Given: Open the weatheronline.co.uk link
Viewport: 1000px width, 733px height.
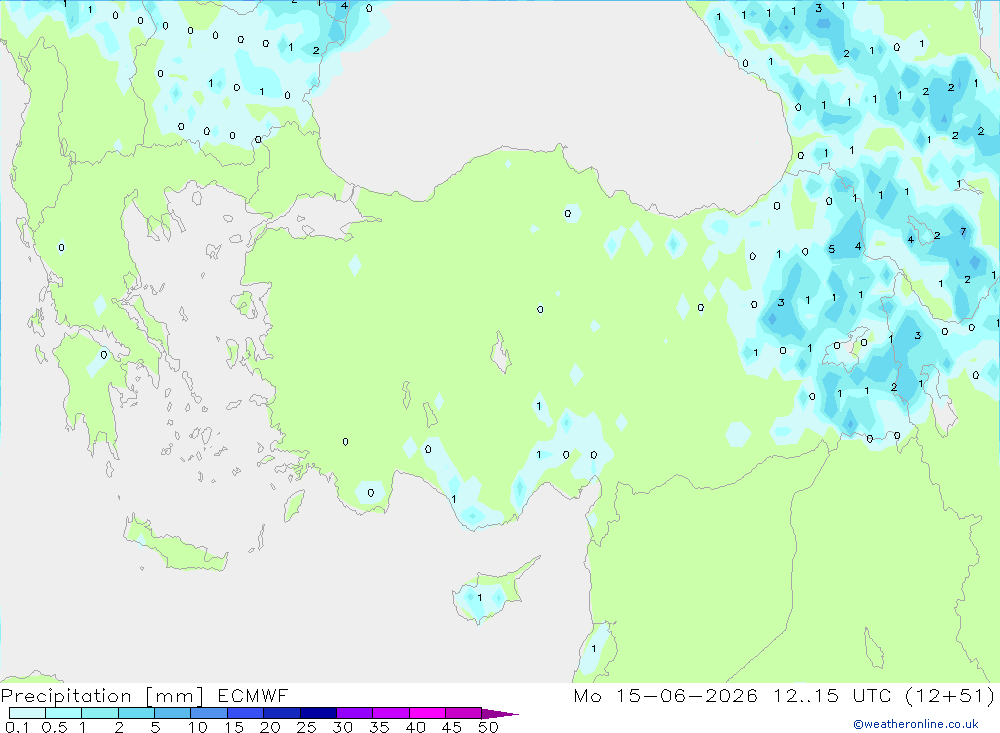Looking at the screenshot, I should pyautogui.click(x=916, y=724).
